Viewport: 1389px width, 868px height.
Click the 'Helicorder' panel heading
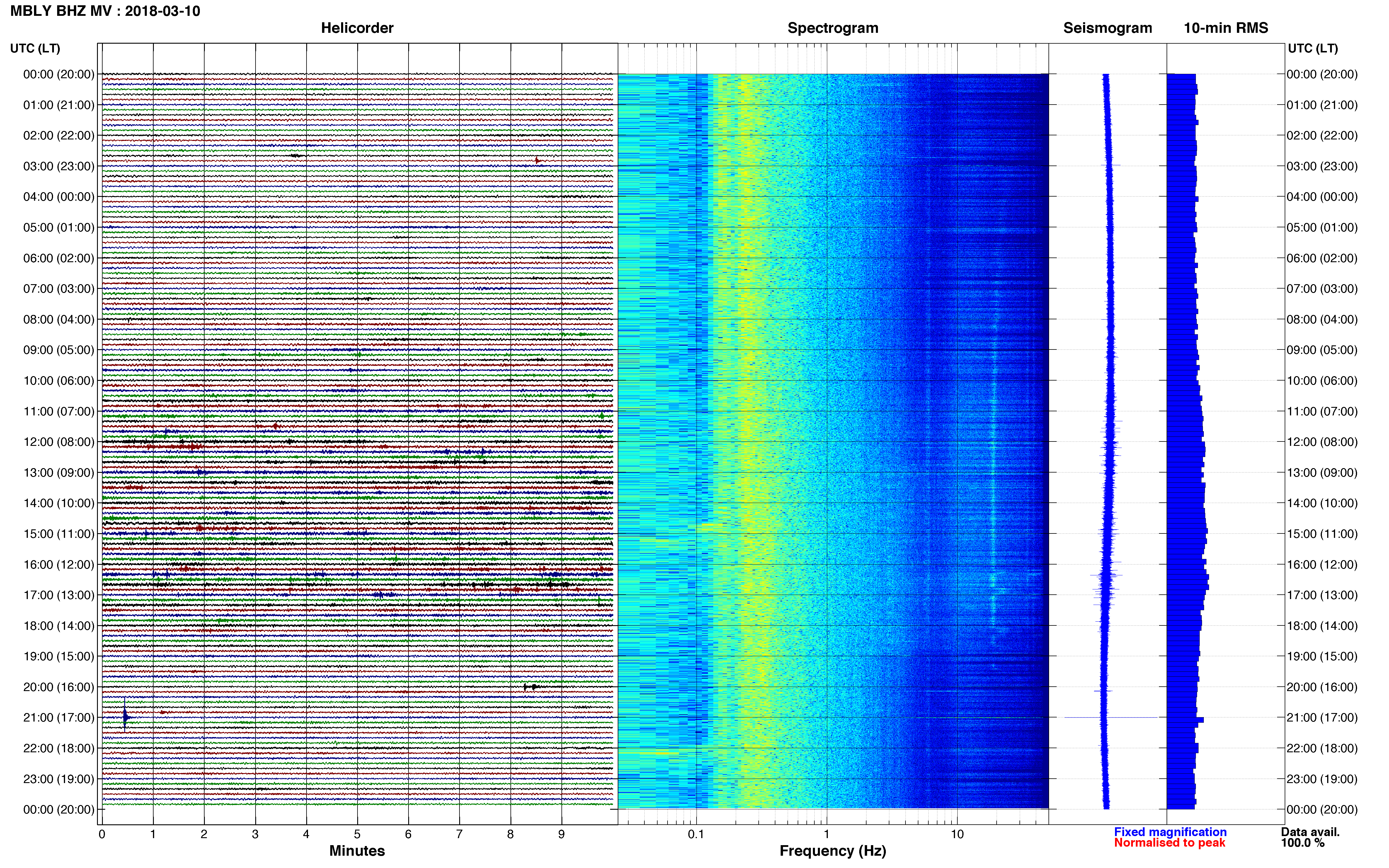click(357, 28)
